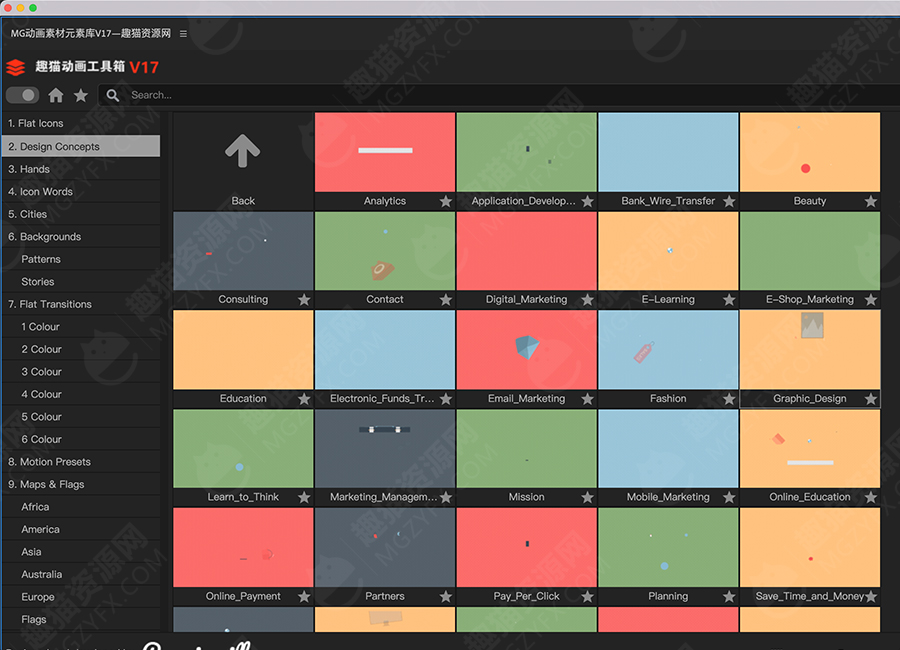Click the search magnifier icon

(112, 95)
